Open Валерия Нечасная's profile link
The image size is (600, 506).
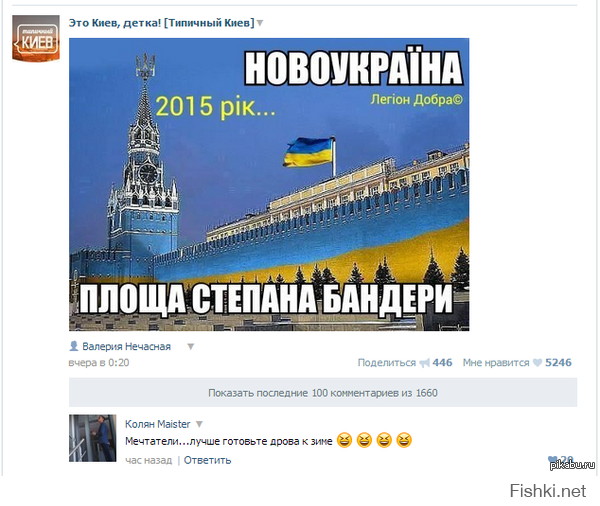point(126,346)
